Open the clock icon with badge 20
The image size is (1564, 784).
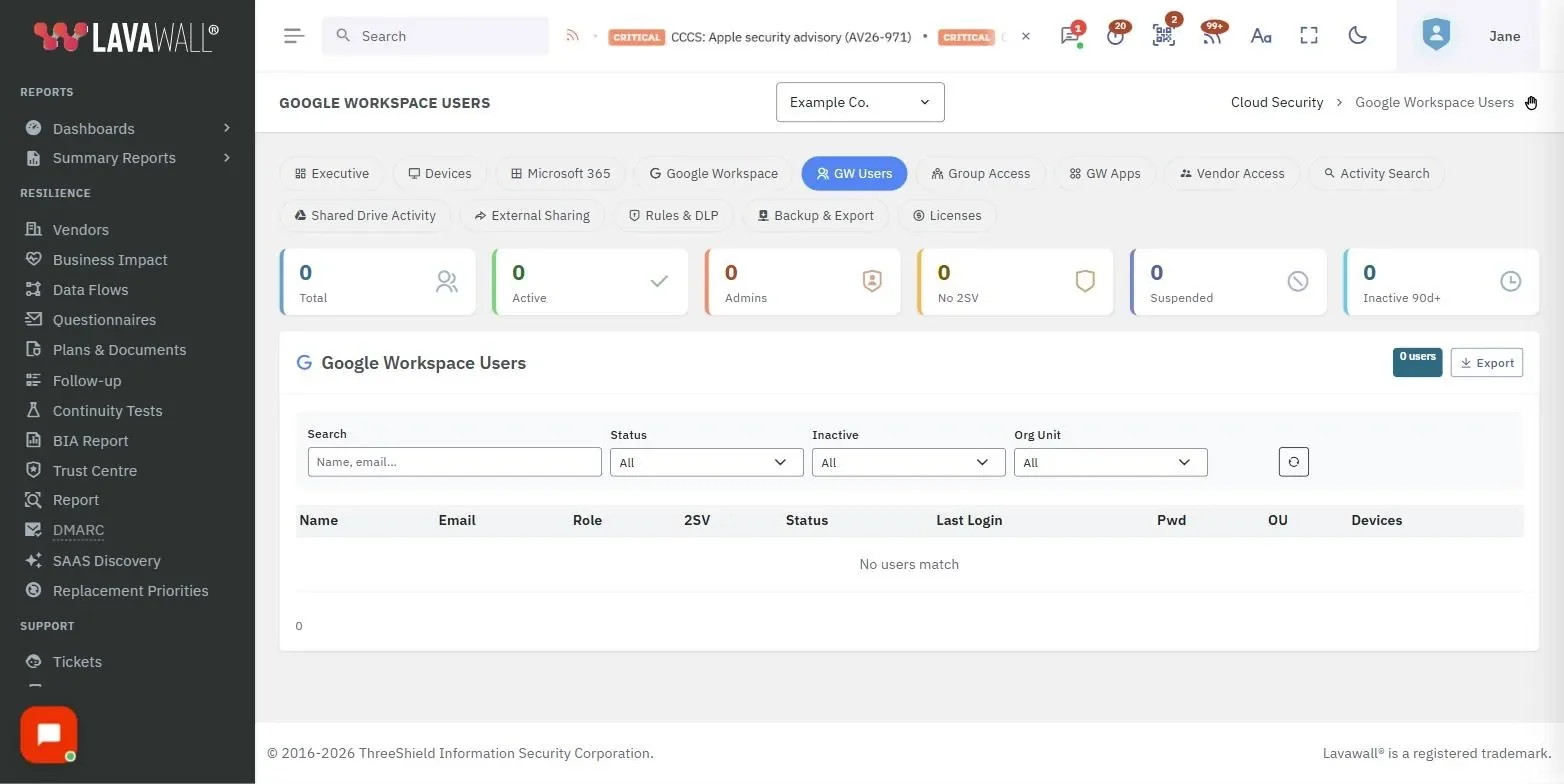coord(1116,35)
